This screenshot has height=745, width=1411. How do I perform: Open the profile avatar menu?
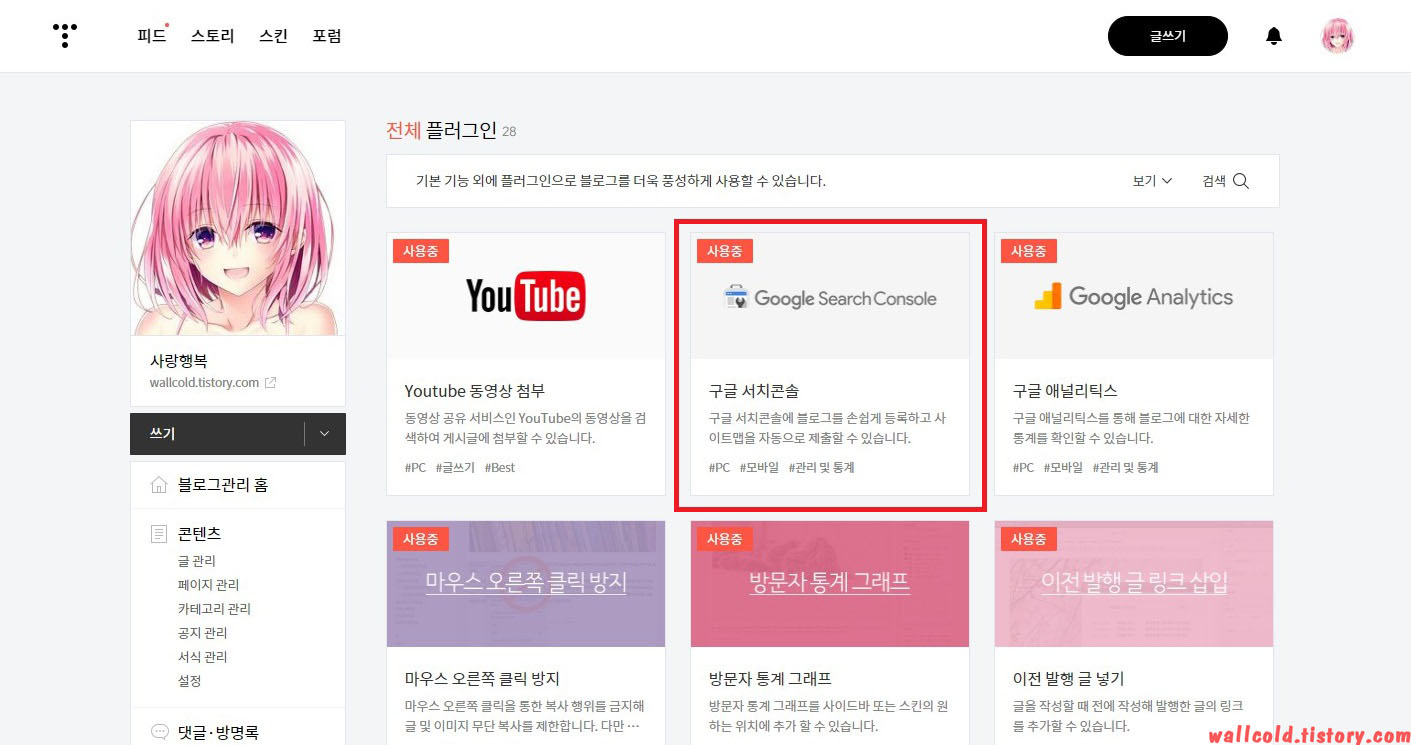coord(1337,37)
